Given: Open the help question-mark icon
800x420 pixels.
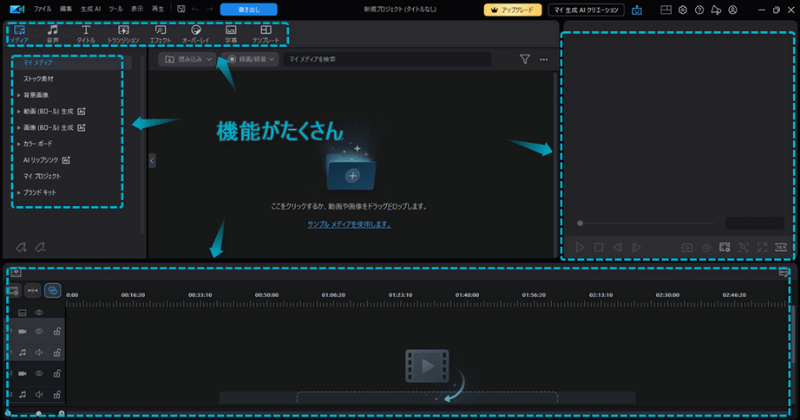Looking at the screenshot, I should [699, 10].
